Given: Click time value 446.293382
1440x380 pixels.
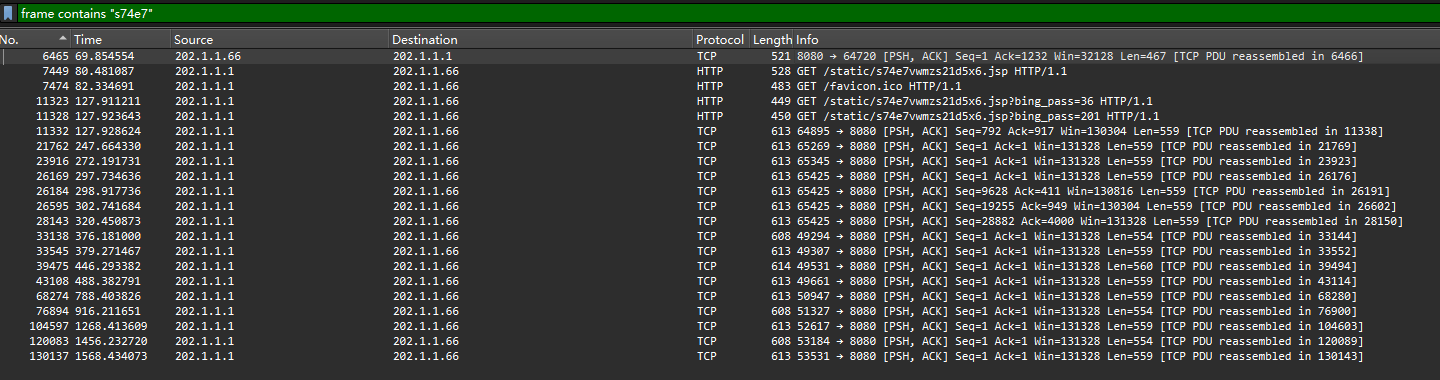Looking at the screenshot, I should [x=108, y=266].
